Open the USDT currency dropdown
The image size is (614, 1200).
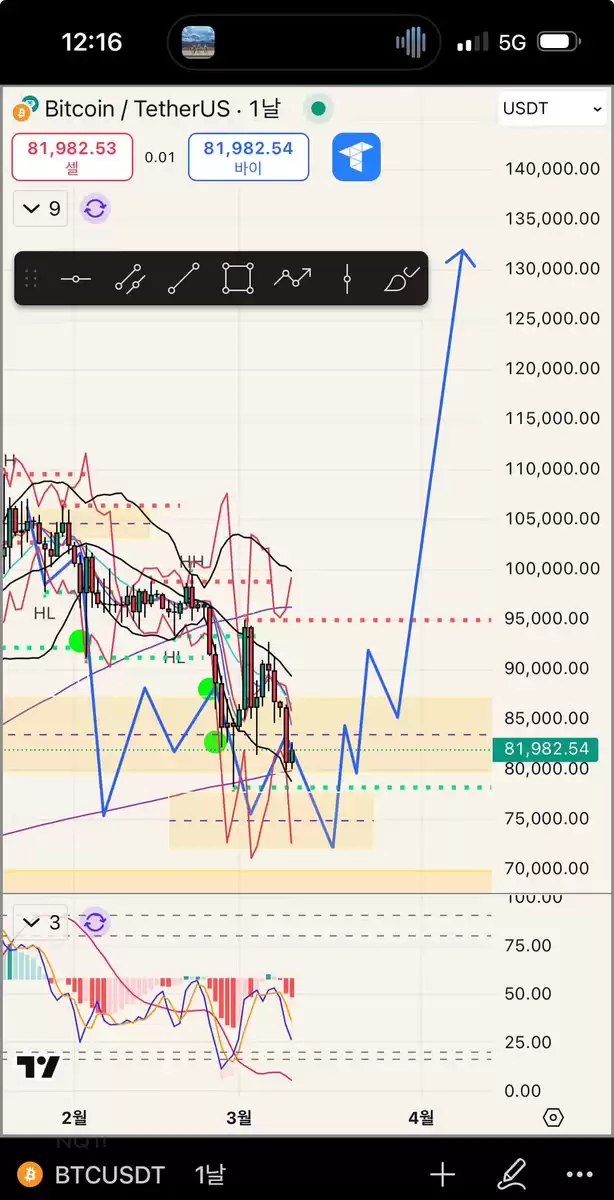click(x=553, y=108)
